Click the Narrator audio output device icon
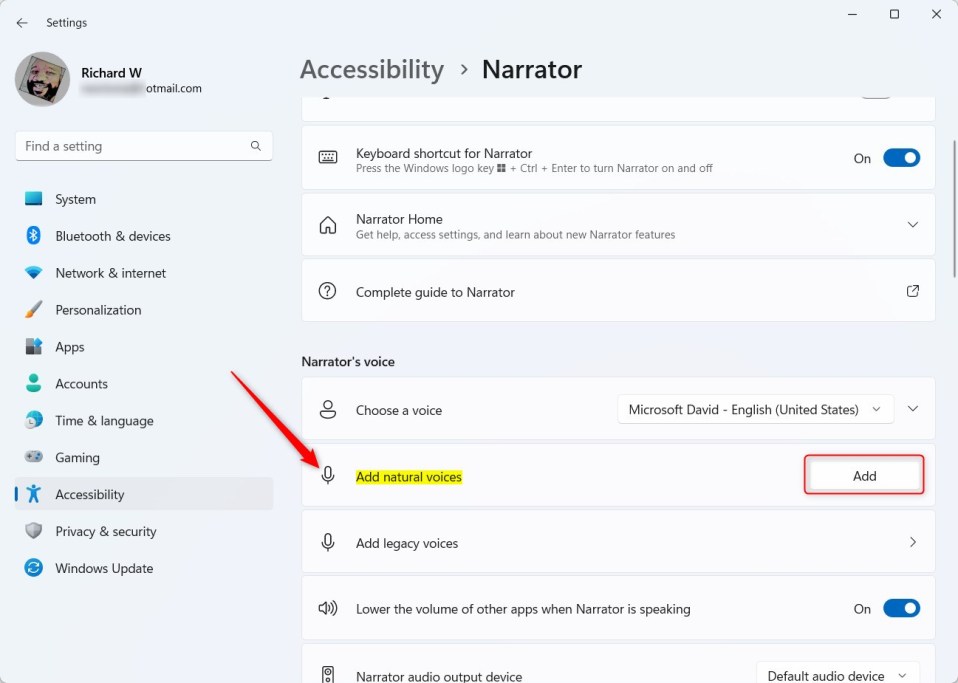The width and height of the screenshot is (958, 683). click(328, 674)
